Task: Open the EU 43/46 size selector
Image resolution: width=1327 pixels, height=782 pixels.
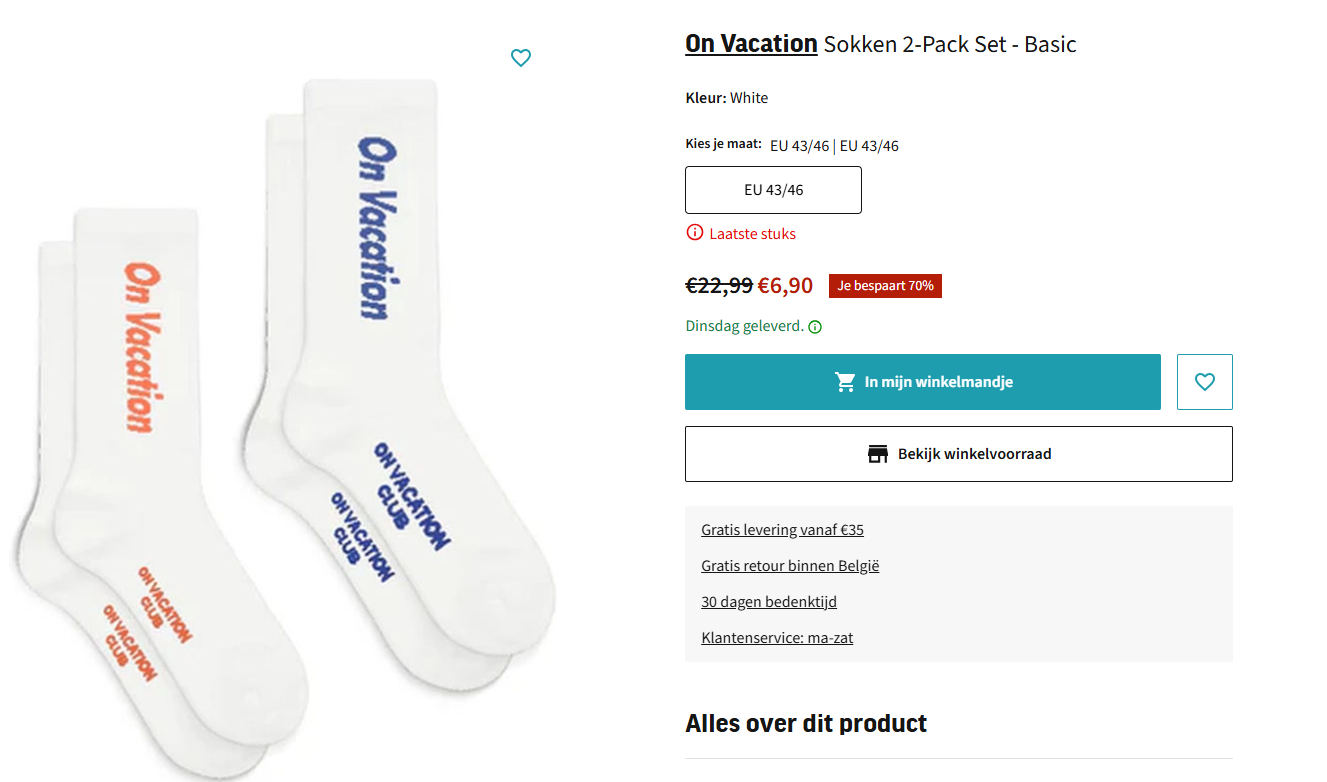Action: click(772, 190)
